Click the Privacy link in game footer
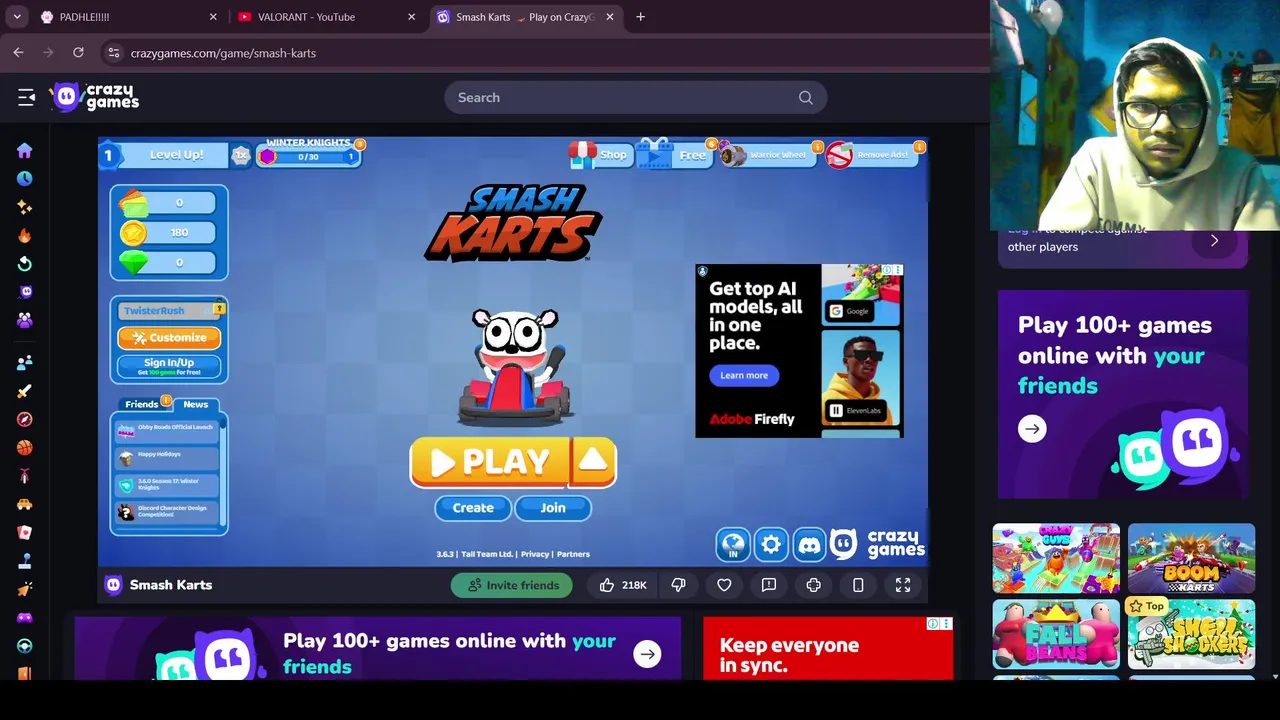The width and height of the screenshot is (1280, 720). pos(535,554)
